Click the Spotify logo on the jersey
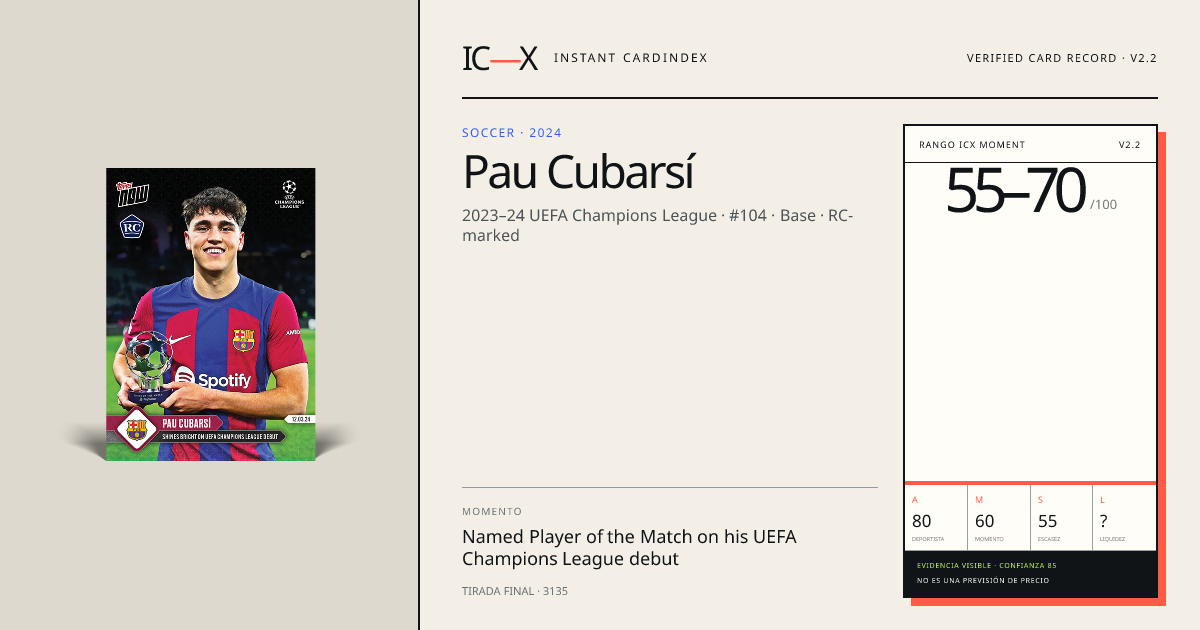Image resolution: width=1200 pixels, height=630 pixels. [213, 379]
